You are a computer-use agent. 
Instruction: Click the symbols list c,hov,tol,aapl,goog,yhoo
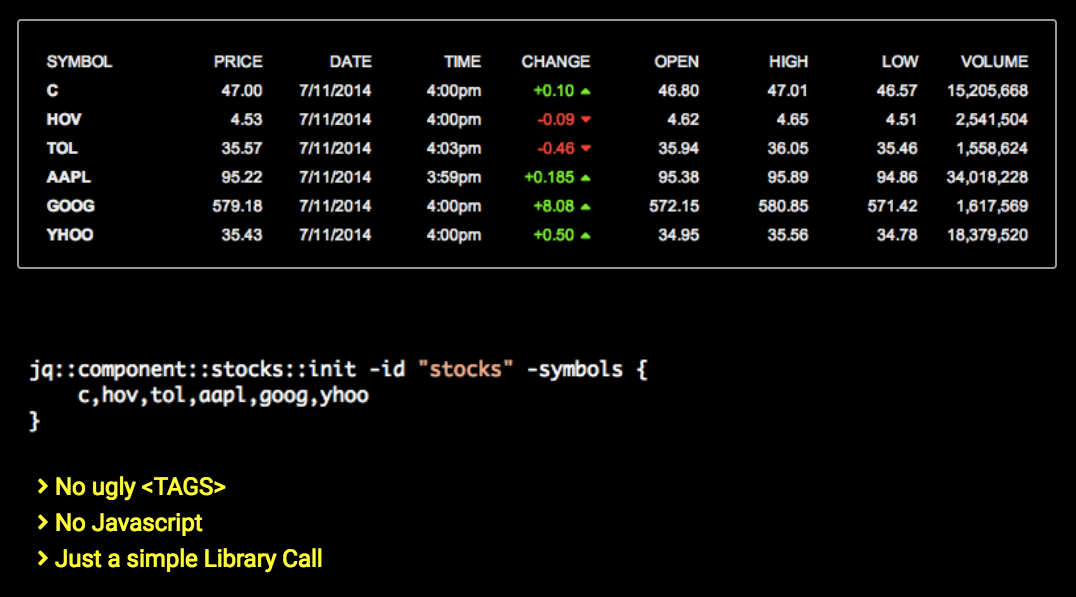(x=223, y=395)
